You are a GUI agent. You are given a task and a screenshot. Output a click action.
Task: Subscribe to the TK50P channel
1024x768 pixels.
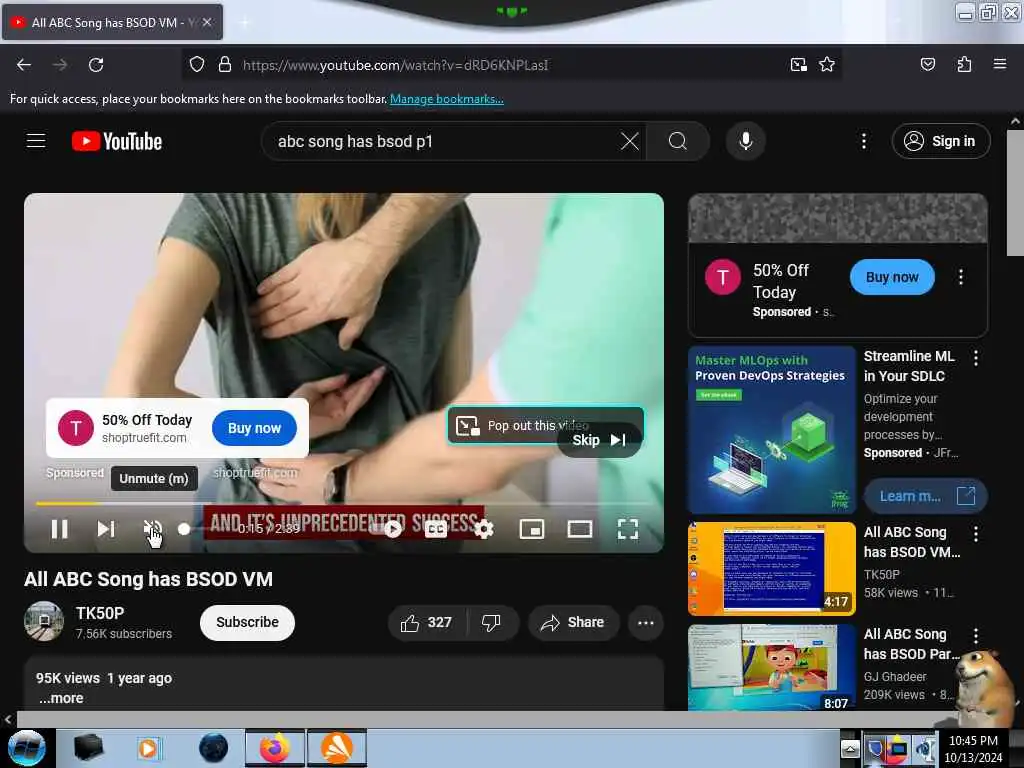(x=248, y=622)
